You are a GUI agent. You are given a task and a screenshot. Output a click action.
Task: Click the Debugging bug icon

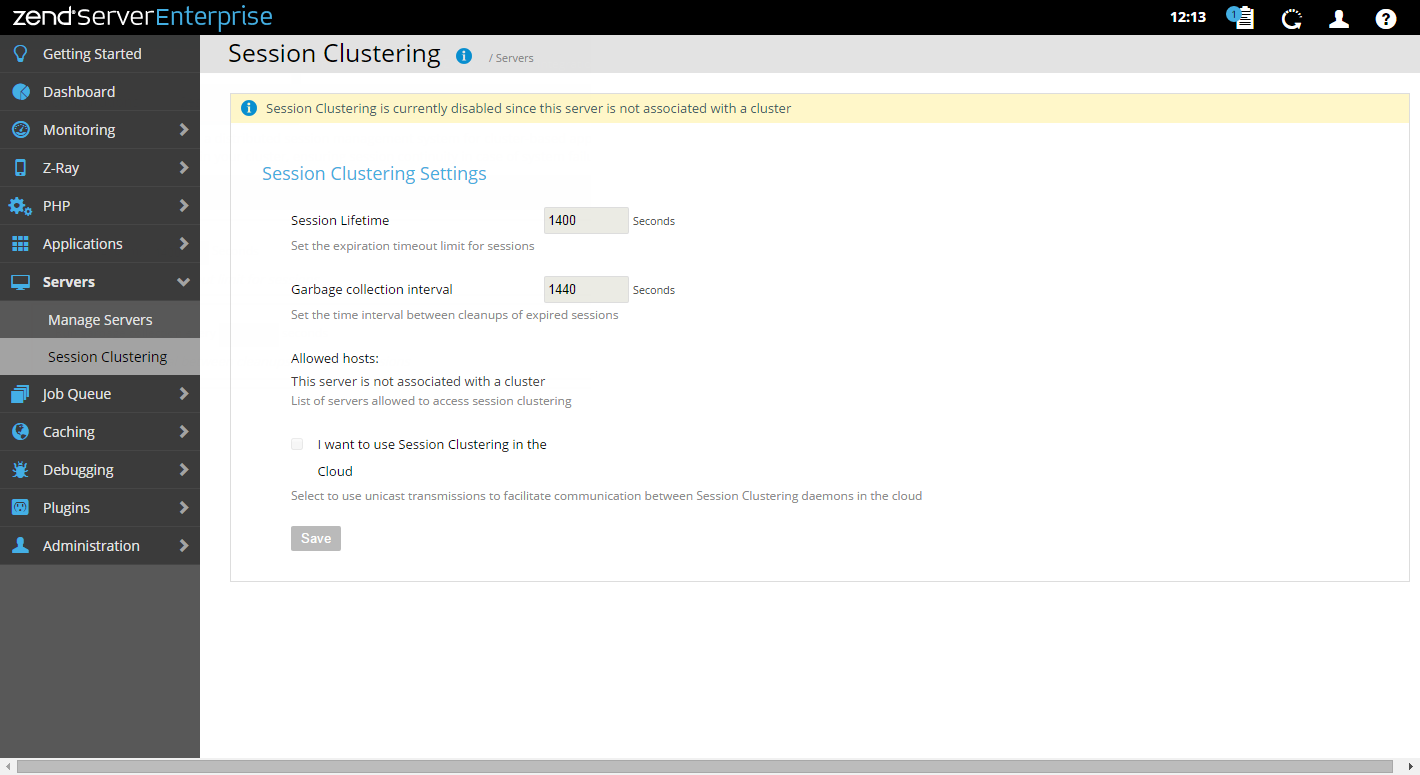pos(20,470)
